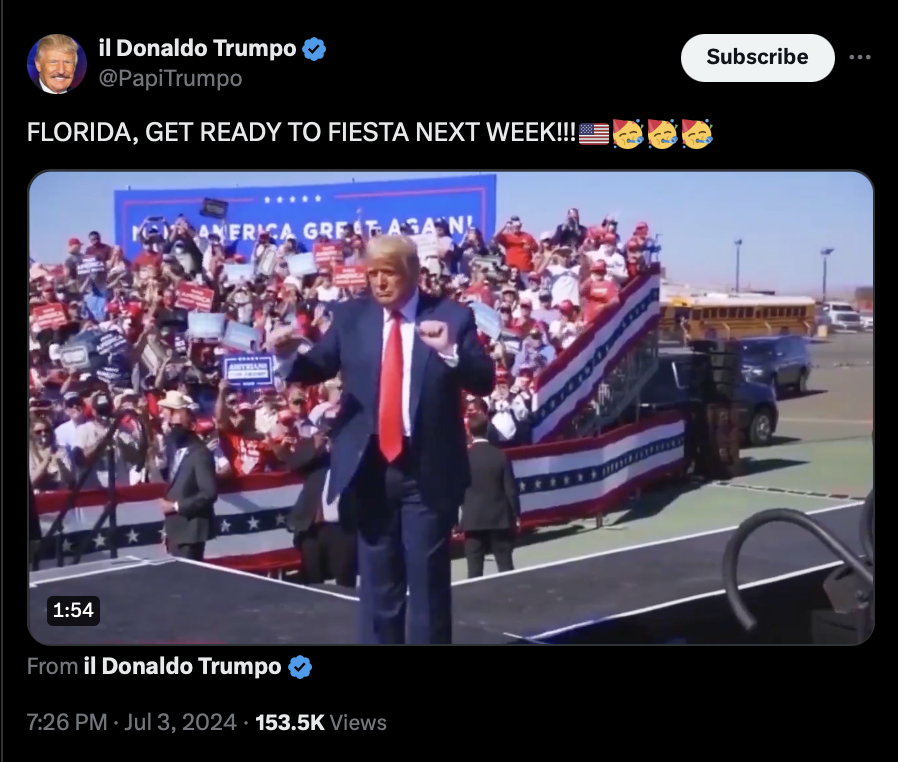
Task: Click the last party face emoji
Action: [x=696, y=133]
